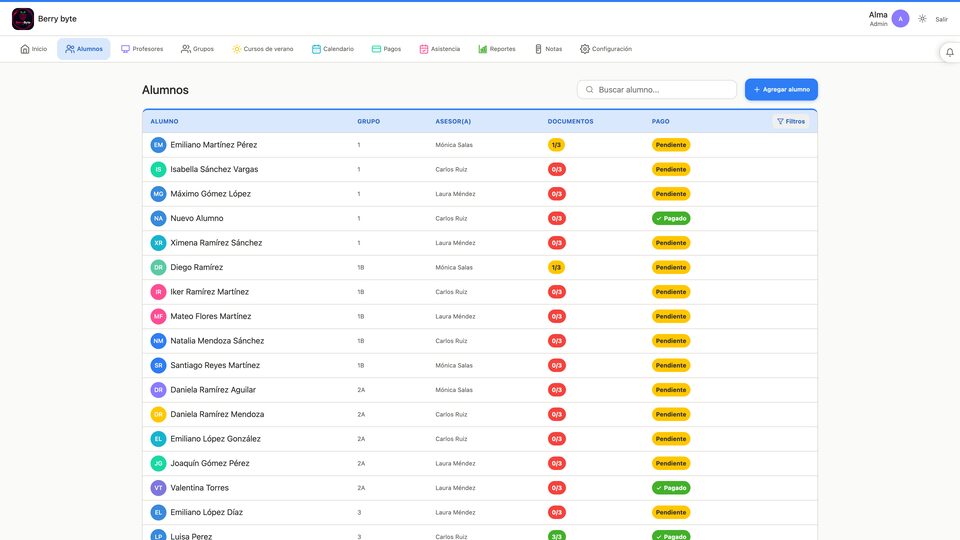
Task: Click the 1/3 documents badge for Emiliano Martínez Pérez
Action: [x=557, y=145]
